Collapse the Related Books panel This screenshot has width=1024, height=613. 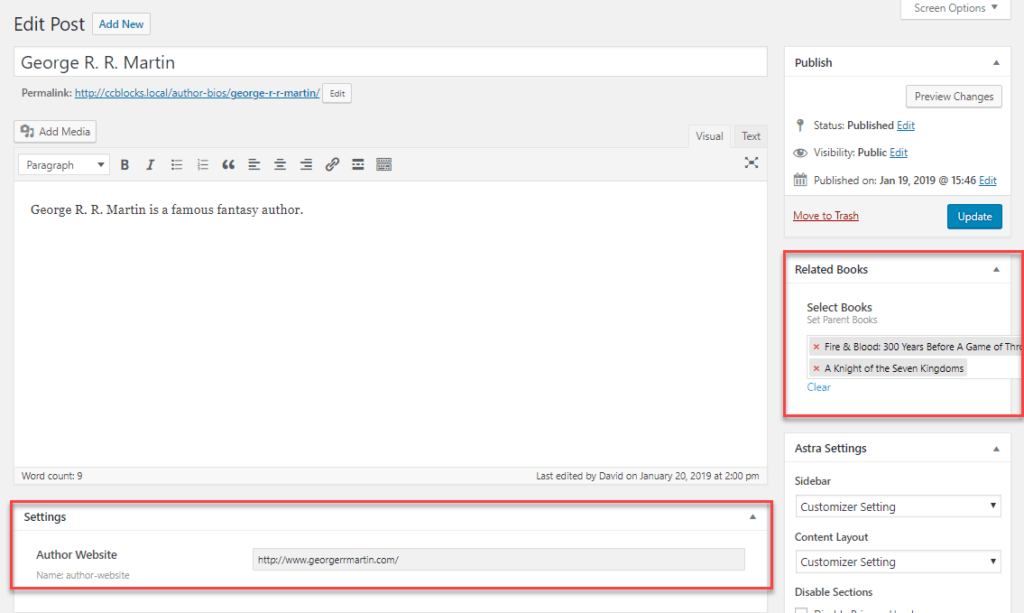pos(996,269)
